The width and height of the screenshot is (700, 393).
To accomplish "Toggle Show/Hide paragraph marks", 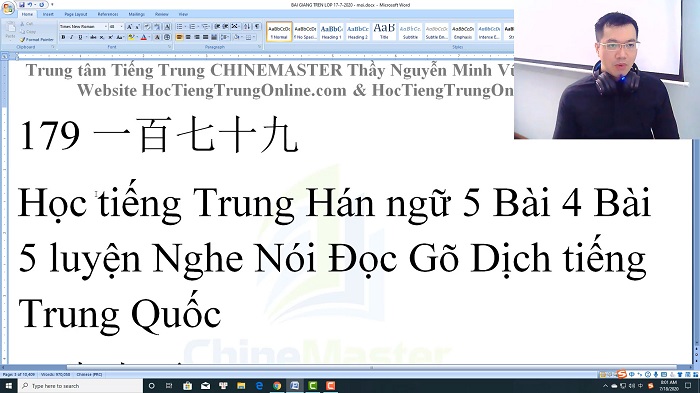I will pos(257,27).
